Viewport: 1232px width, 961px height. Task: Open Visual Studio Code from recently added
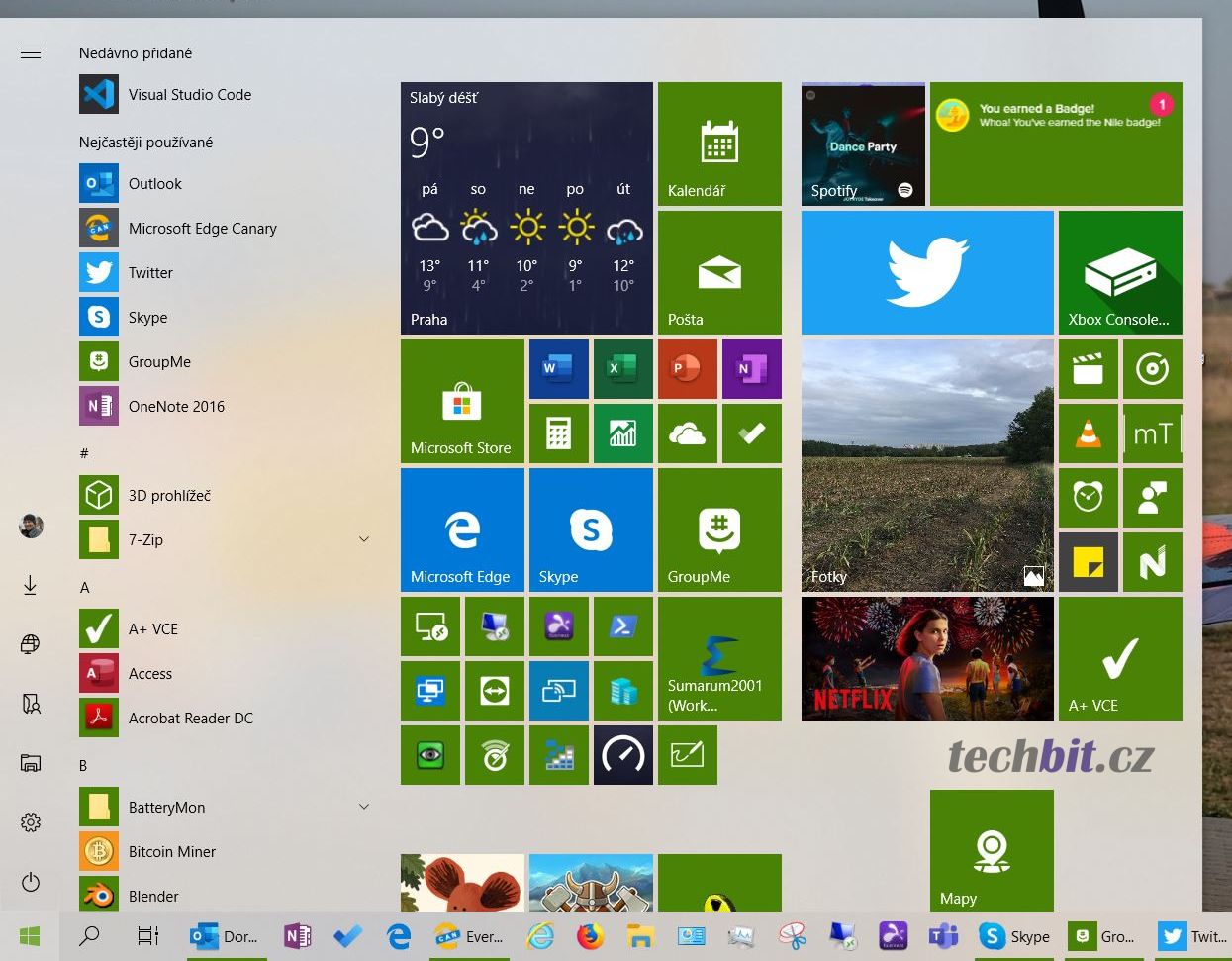226,95
